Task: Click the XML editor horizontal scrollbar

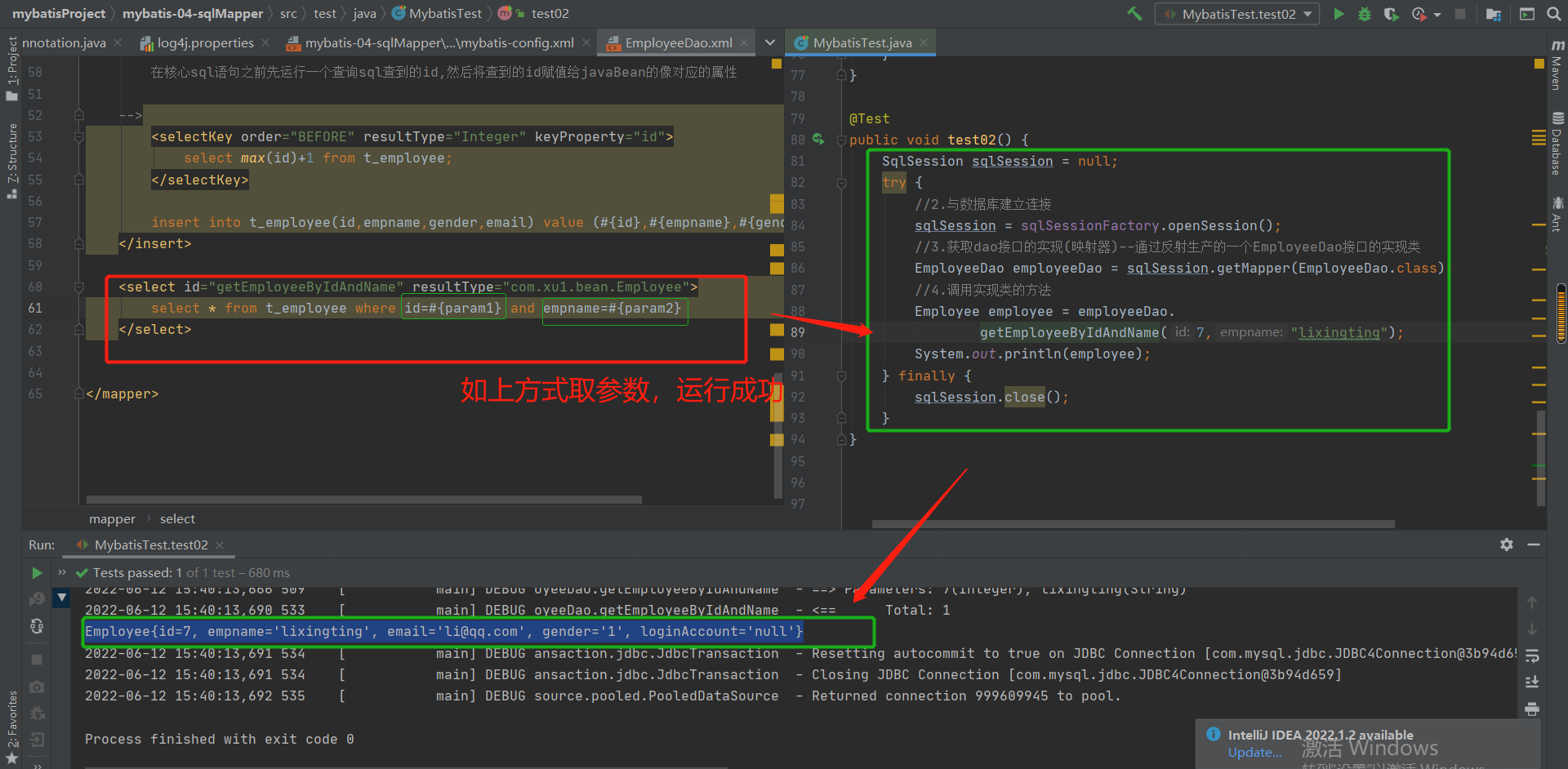Action: 364,500
